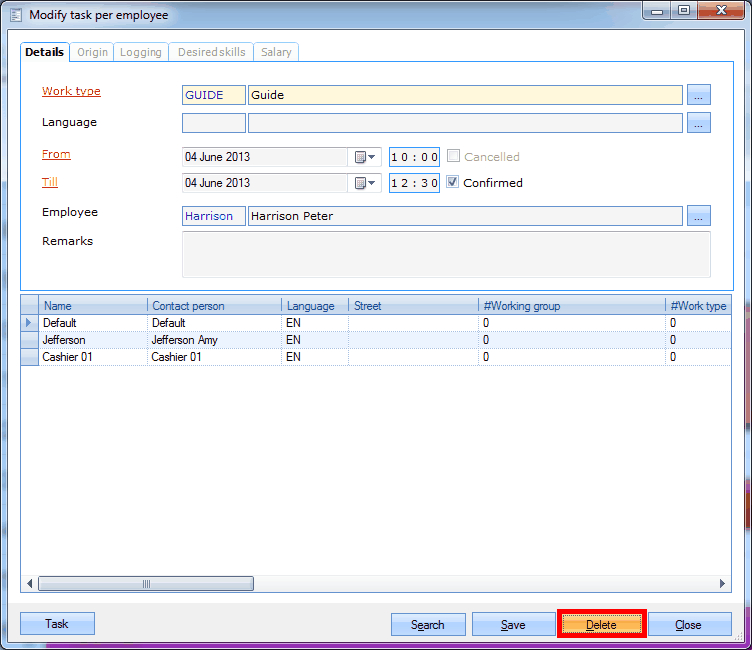Click the Save button

513,625
